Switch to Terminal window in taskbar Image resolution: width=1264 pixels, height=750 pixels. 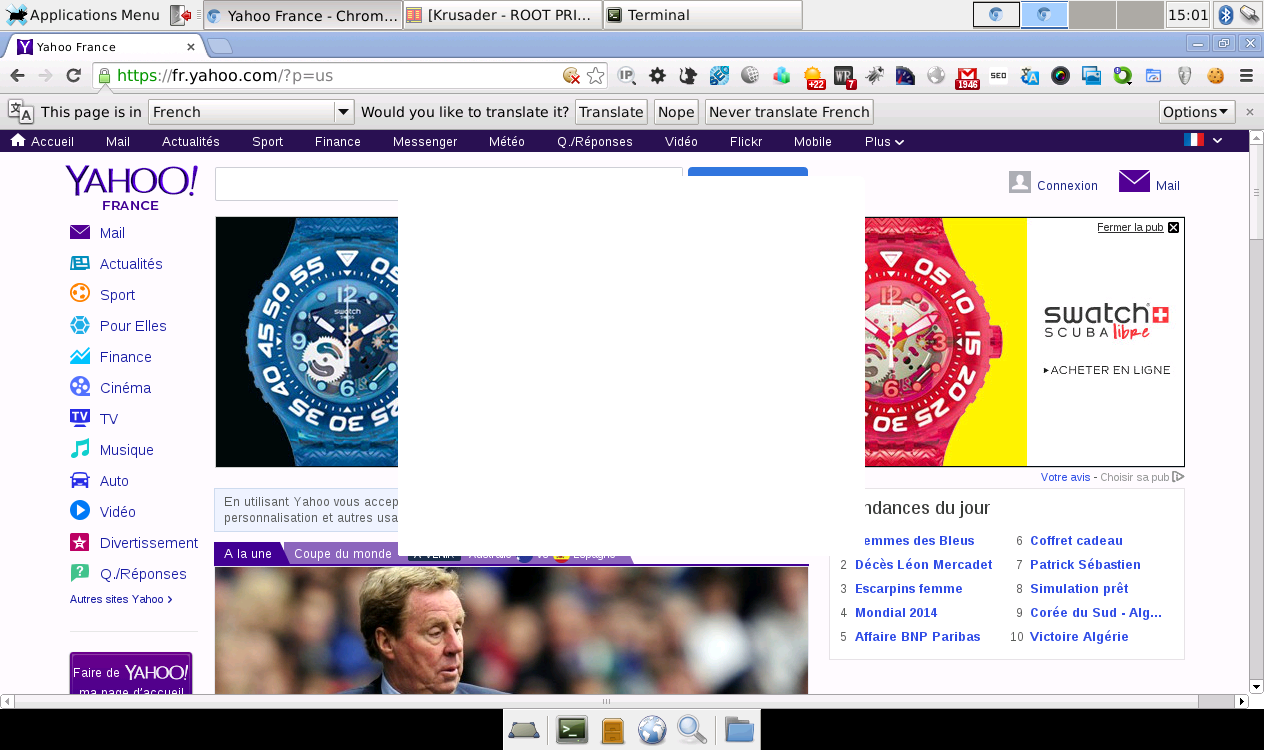(x=702, y=15)
